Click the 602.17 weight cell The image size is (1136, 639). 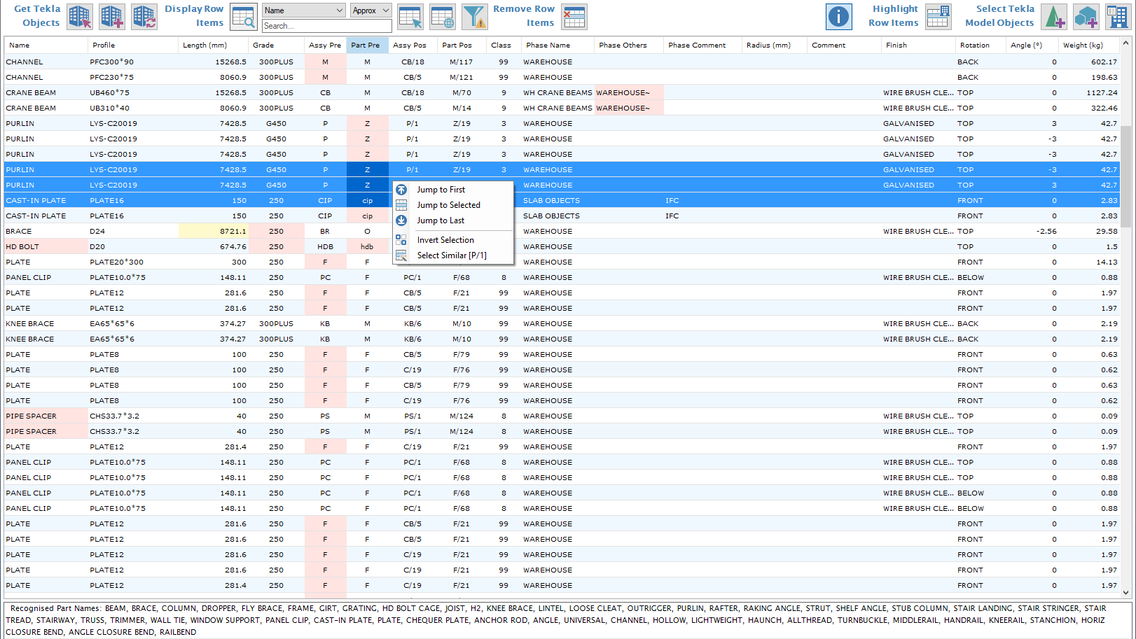[1089, 62]
